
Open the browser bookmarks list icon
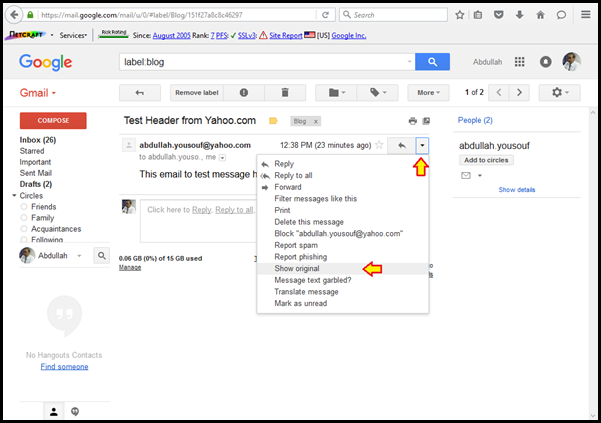(478, 15)
